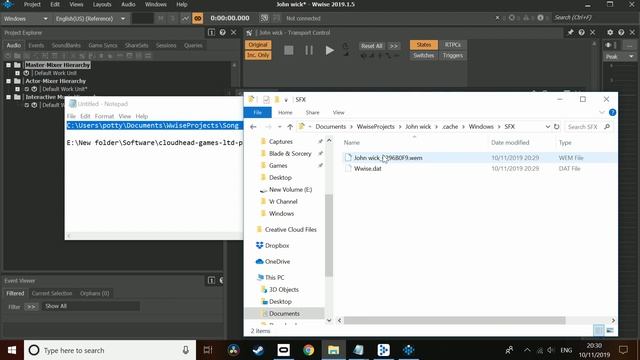Open the Audio menu in Wwise

click(128, 4)
